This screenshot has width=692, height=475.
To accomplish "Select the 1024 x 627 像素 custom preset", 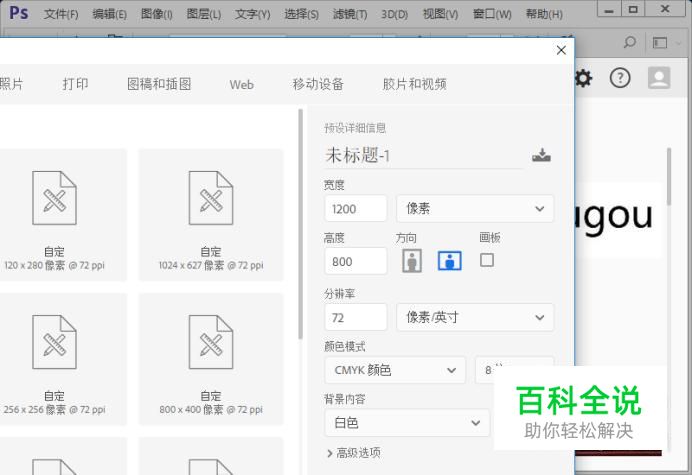I will (211, 215).
